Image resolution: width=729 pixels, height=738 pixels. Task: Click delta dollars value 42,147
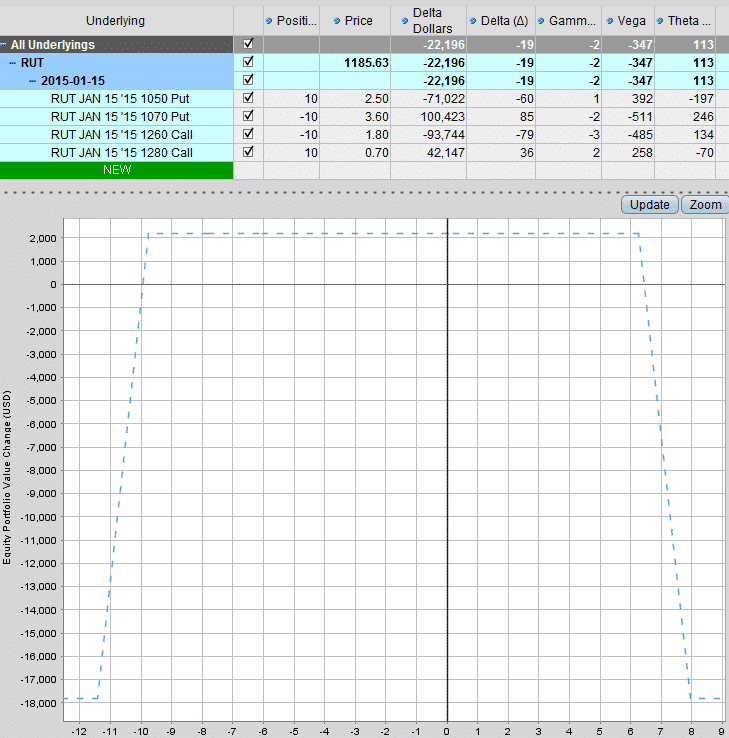pyautogui.click(x=445, y=152)
